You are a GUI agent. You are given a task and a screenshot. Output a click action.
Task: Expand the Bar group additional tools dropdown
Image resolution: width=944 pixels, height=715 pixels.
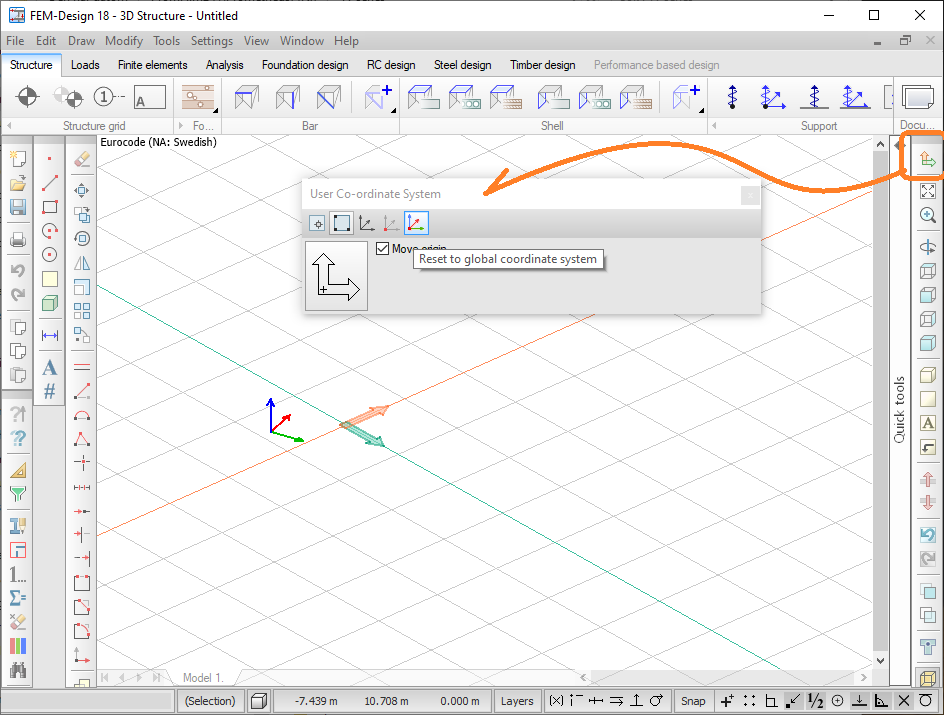coord(393,110)
